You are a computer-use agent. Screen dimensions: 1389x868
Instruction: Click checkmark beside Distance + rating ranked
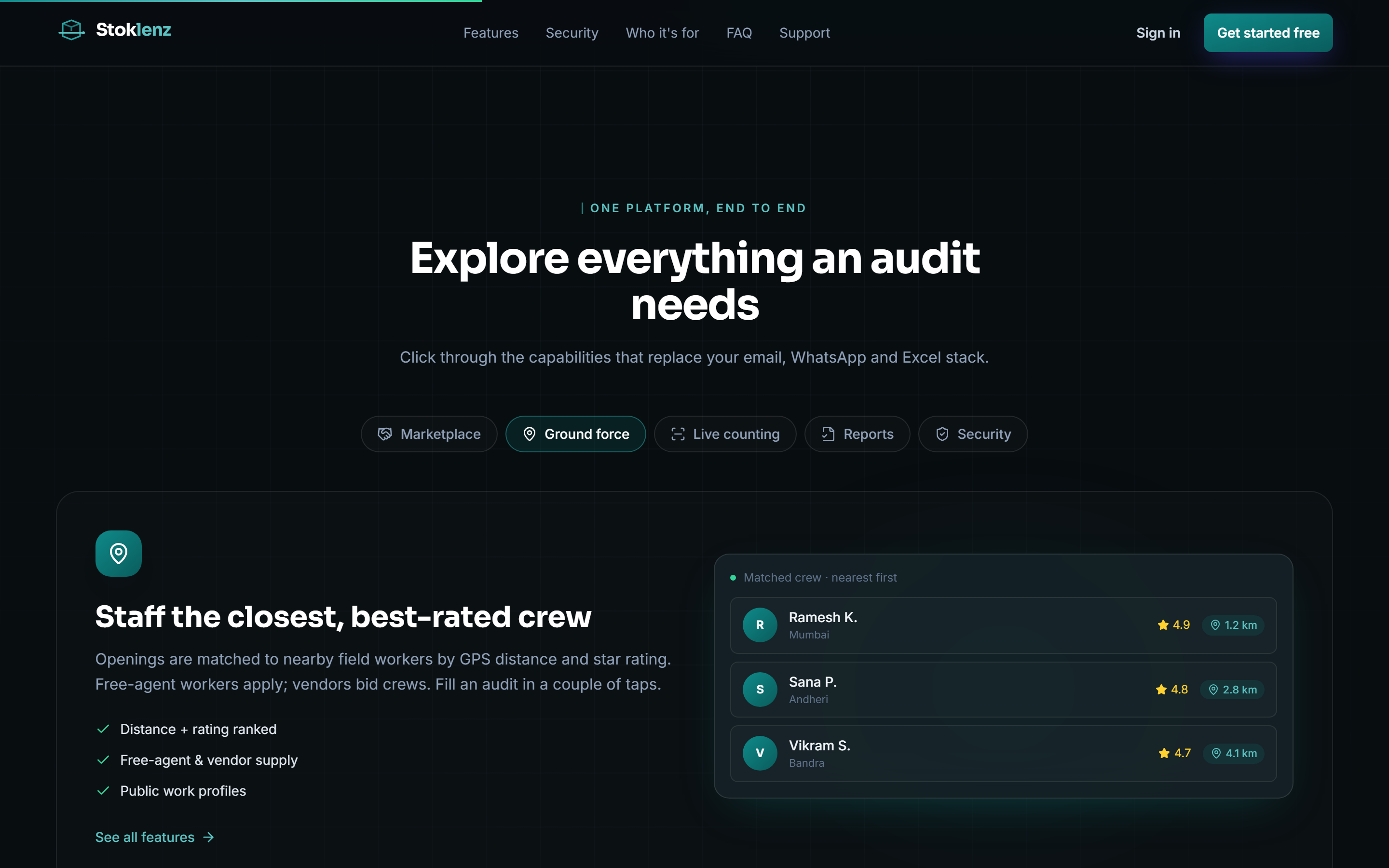coord(103,729)
